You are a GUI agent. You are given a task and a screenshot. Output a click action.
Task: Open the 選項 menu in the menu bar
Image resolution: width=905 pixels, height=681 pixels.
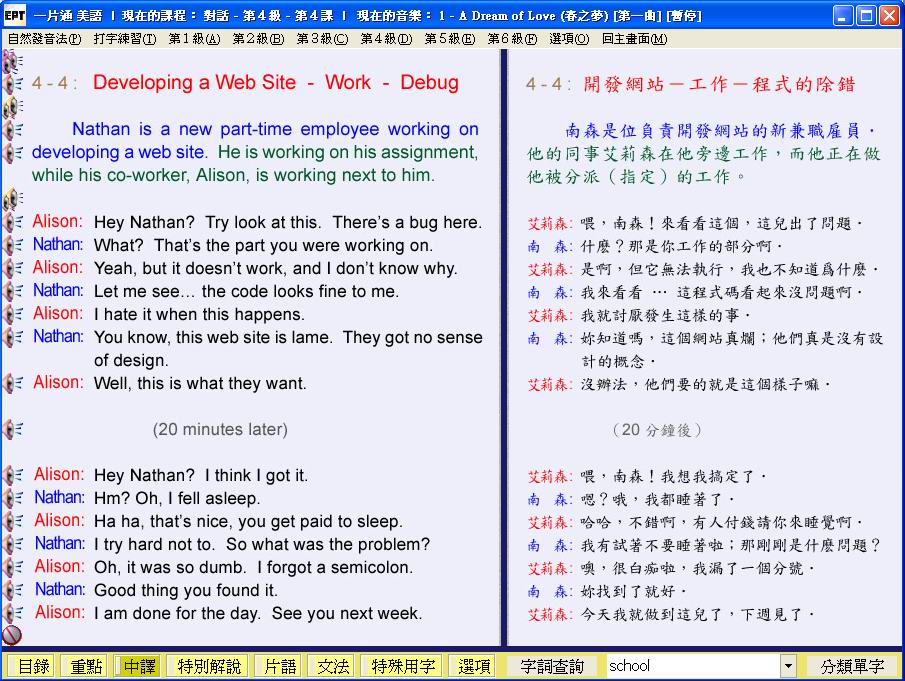point(569,39)
